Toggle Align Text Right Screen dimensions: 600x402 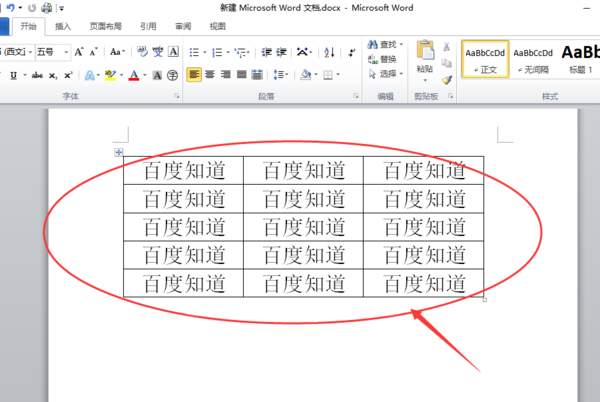pos(225,75)
